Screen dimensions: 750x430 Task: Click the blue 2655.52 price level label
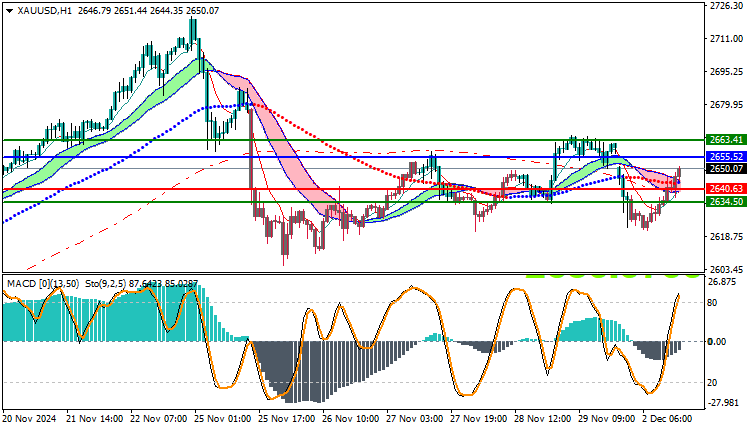726,157
